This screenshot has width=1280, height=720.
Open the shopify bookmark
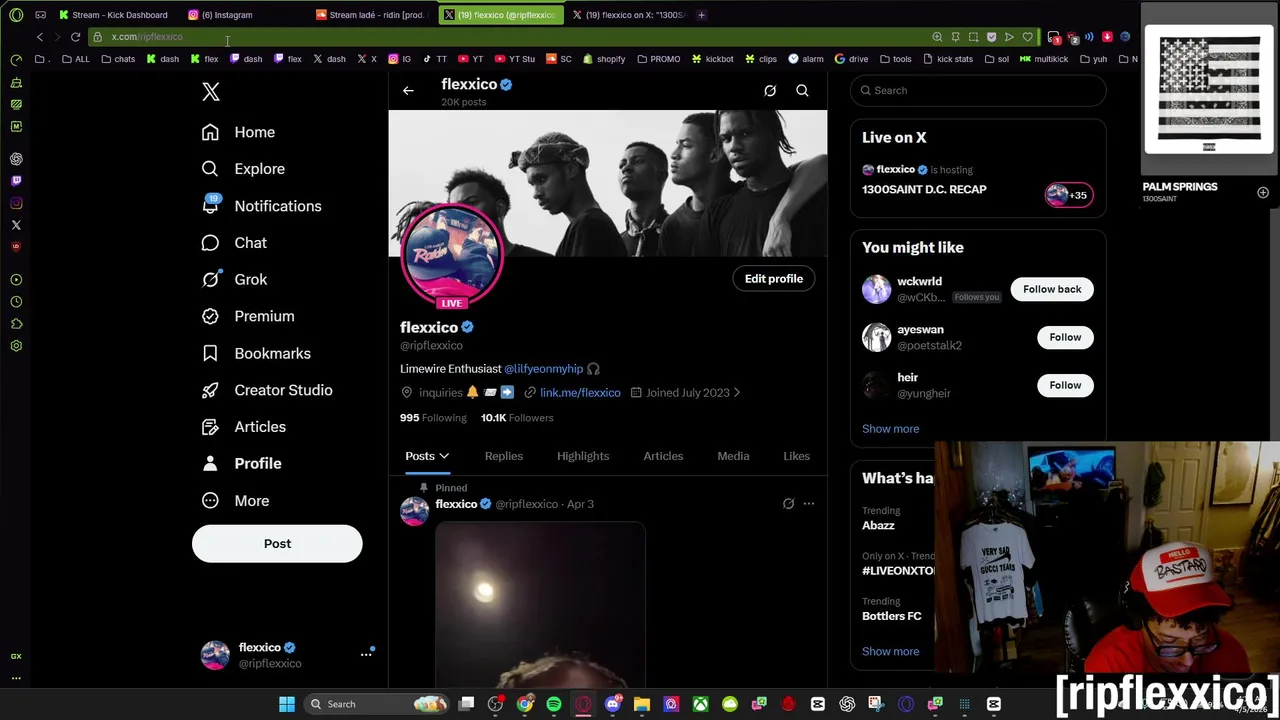[604, 59]
